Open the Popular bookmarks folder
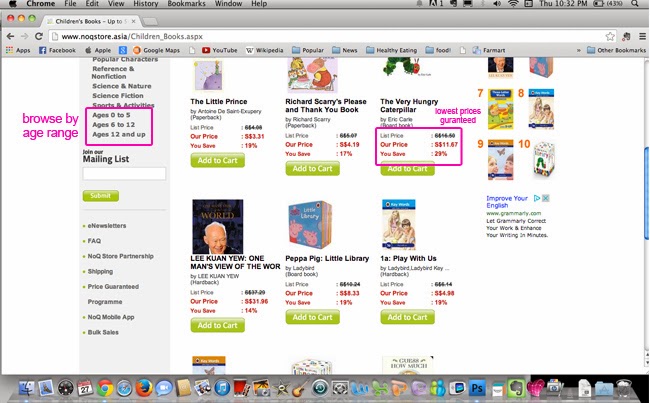Screen dimensions: 650x403 click(x=308, y=50)
